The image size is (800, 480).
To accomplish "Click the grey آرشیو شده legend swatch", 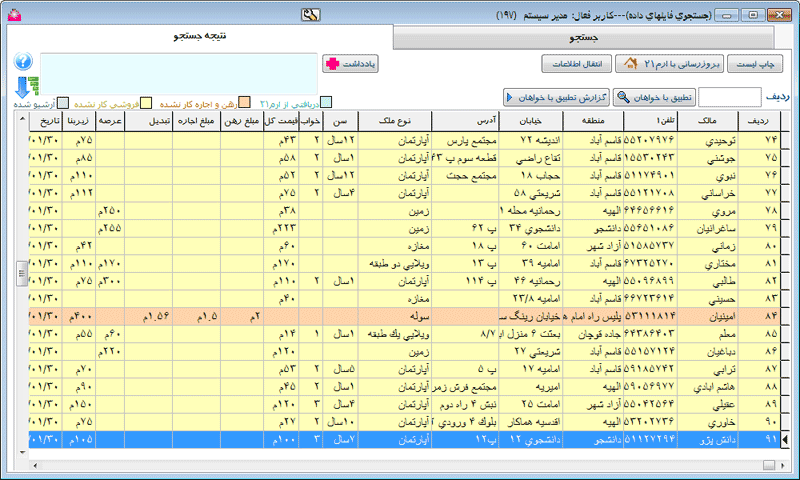I will 63,103.
